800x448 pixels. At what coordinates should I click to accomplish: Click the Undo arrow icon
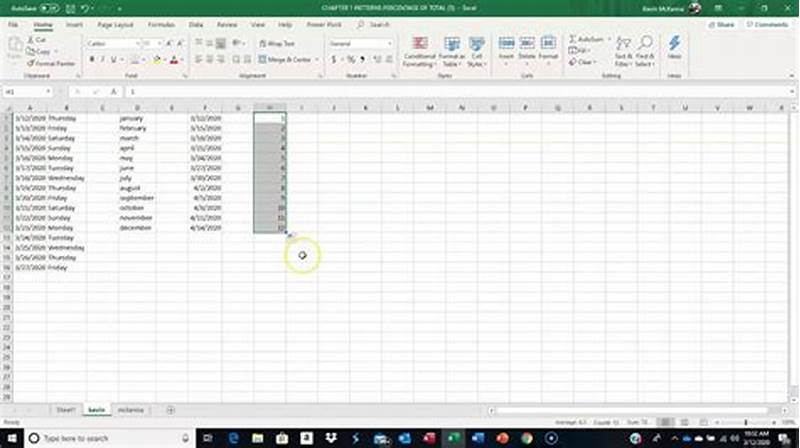85,8
